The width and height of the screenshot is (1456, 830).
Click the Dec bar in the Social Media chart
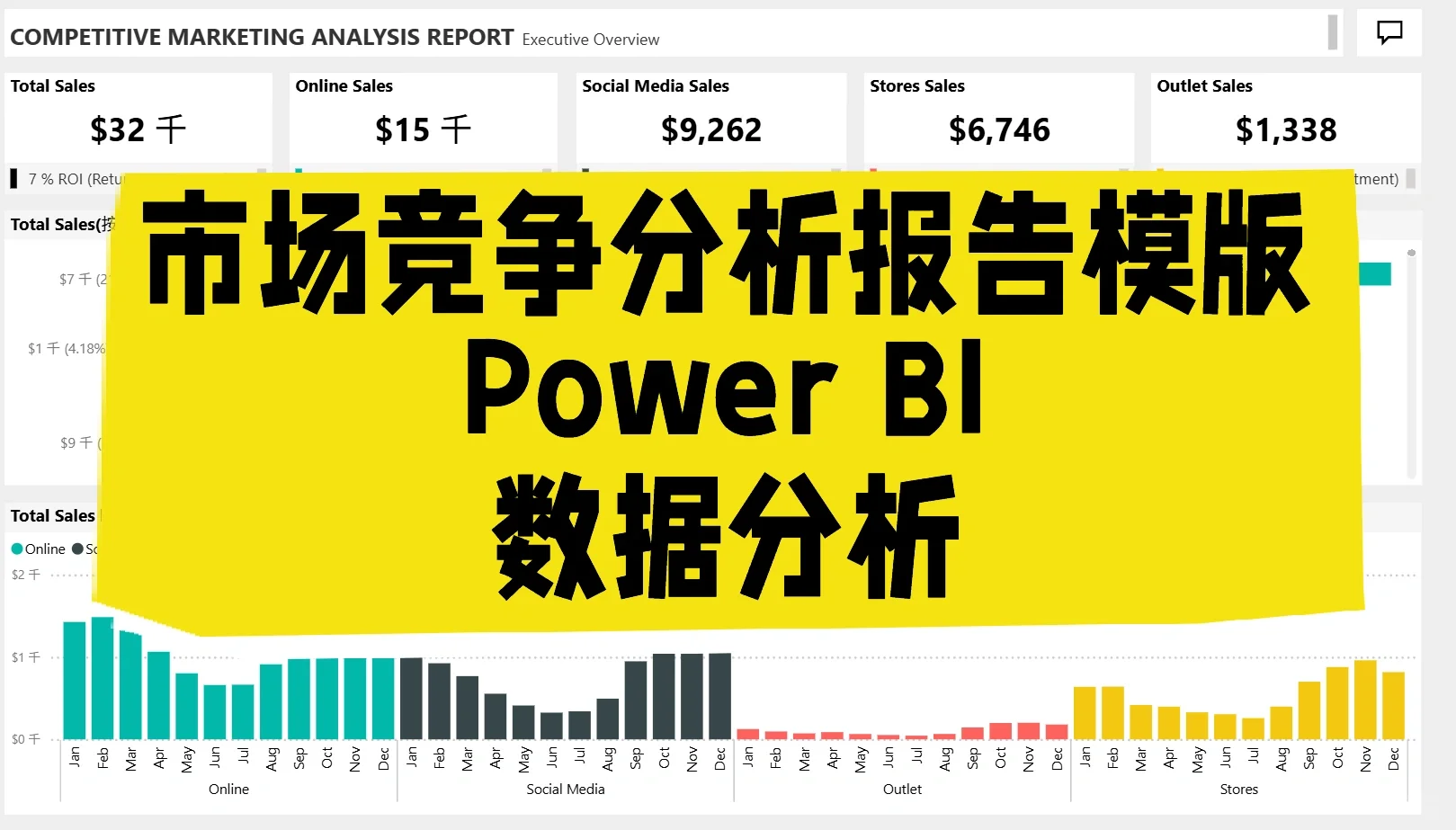pos(719,697)
